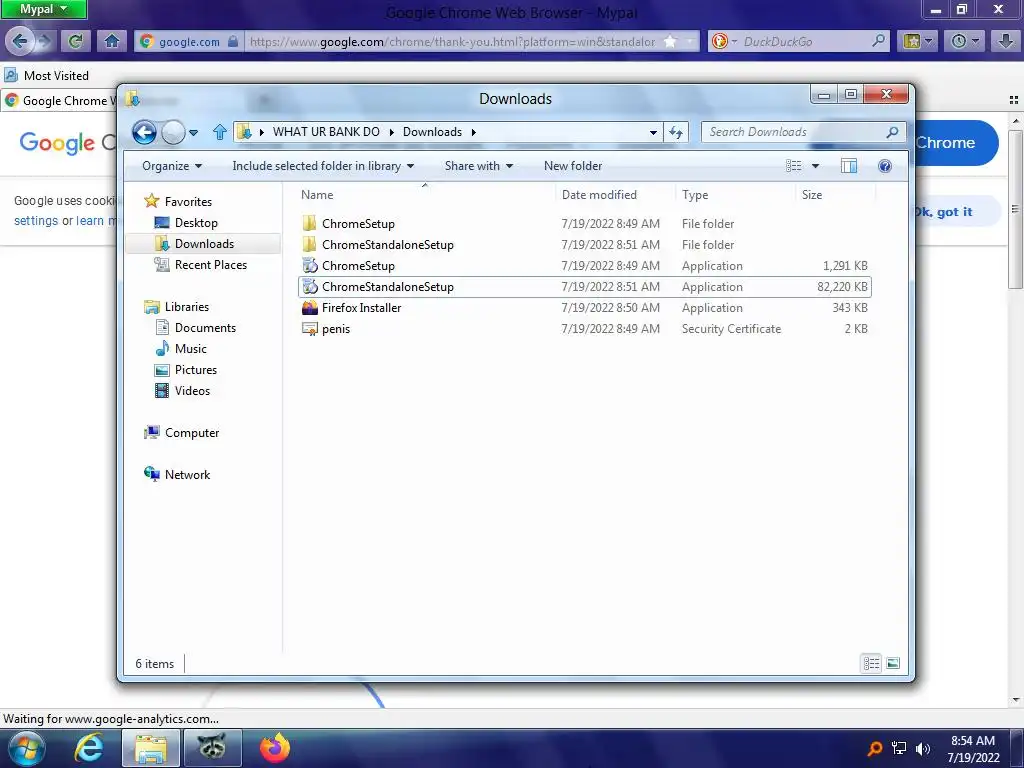Click WHAT UR BANK DO breadcrumb
Screen dimensions: 1024x768
[326, 132]
